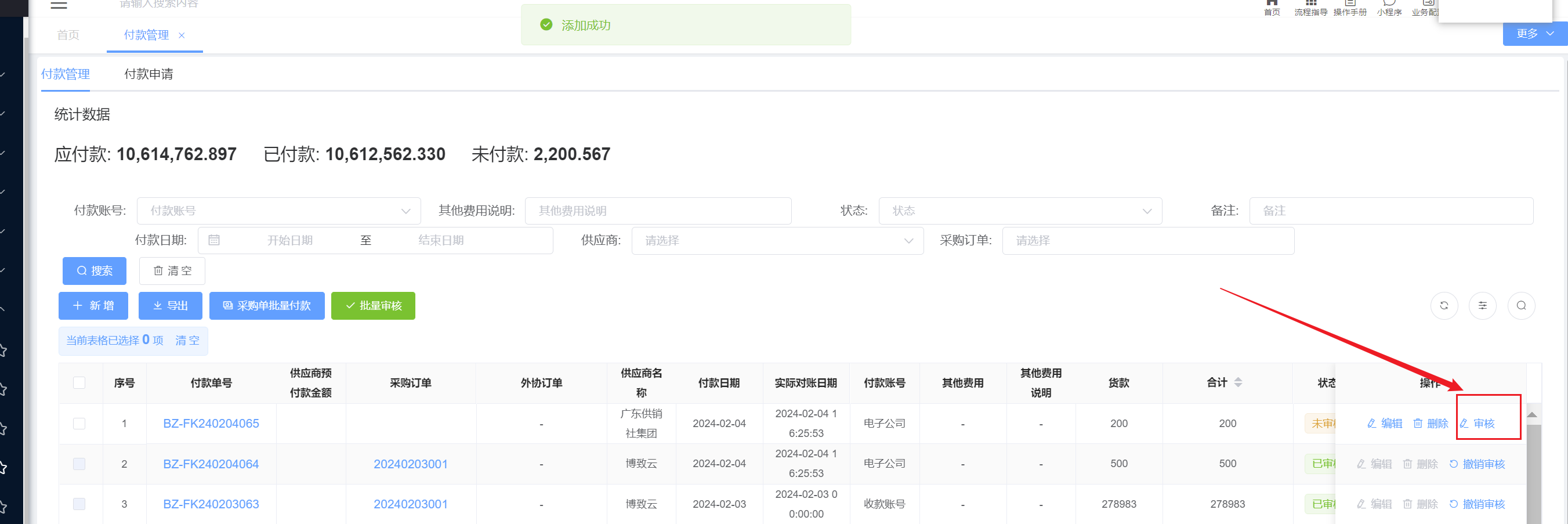Viewport: 1568px width, 524px height.
Task: Delete payment BZ-FK240204065 via 删除
Action: [x=1431, y=424]
